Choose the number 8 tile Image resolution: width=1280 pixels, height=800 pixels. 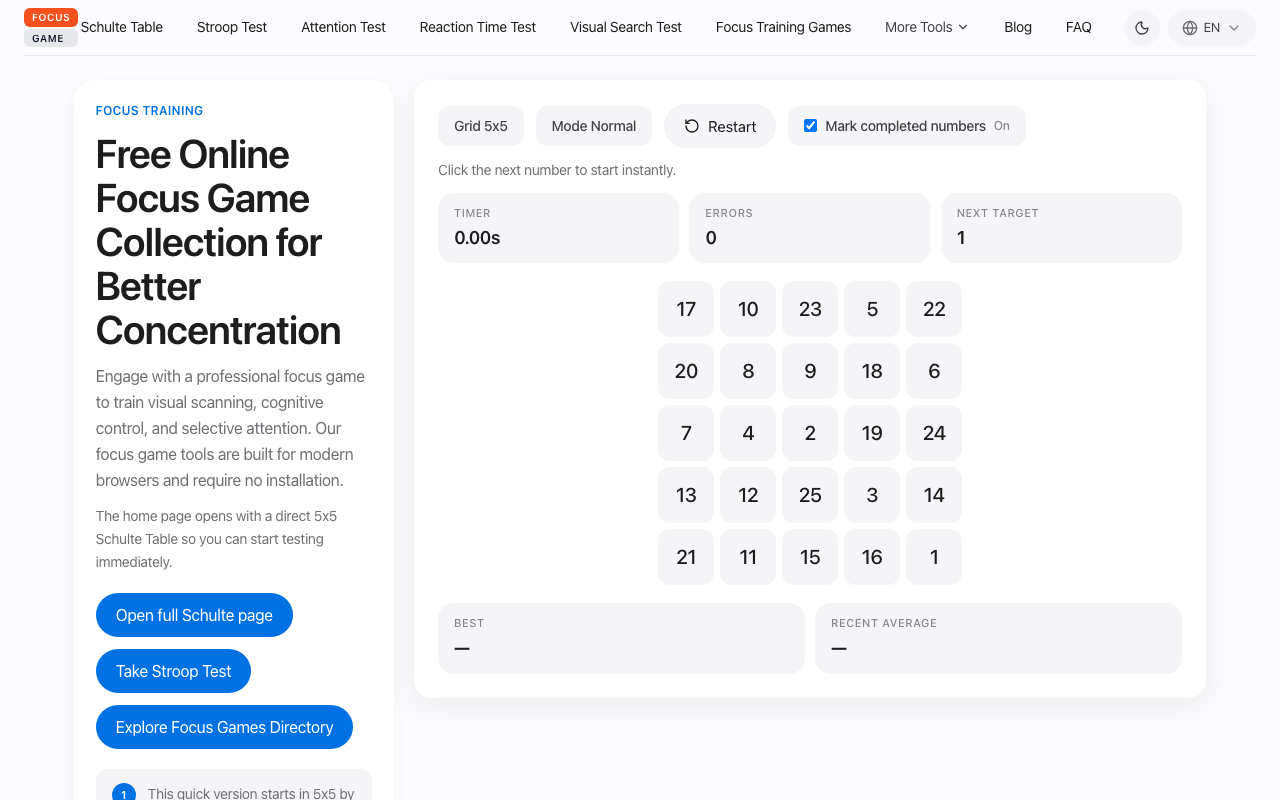pyautogui.click(x=748, y=371)
